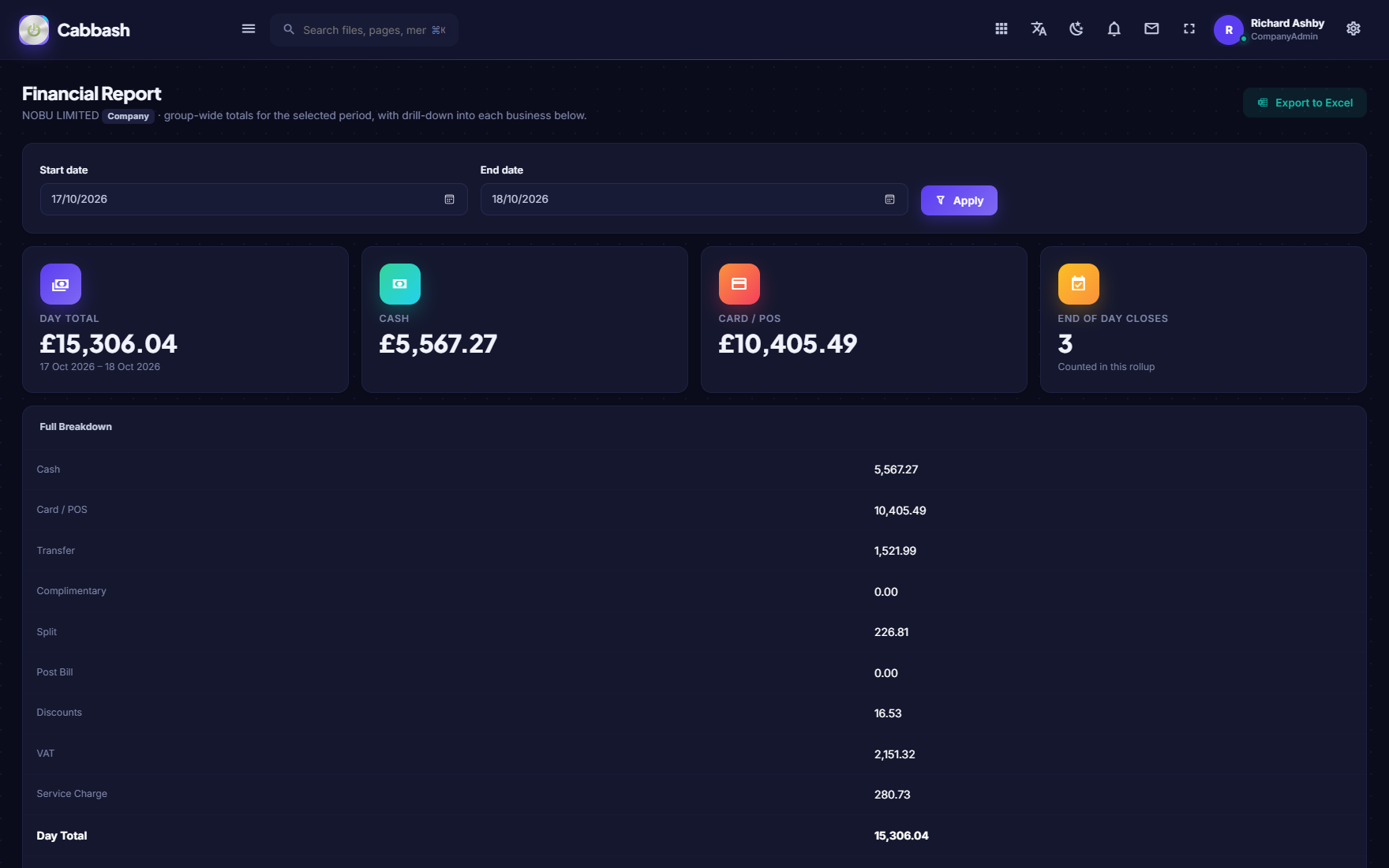
Task: Click the Post Bill row label
Action: click(54, 672)
